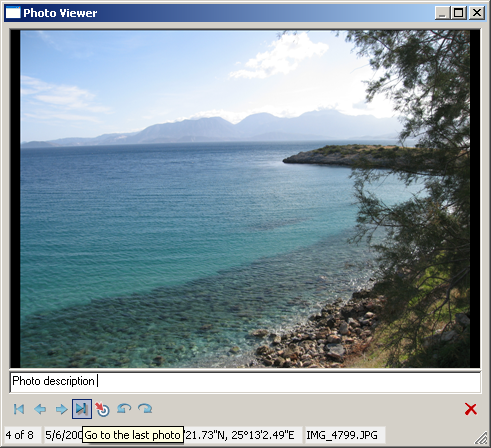
Task: Click the seaside photo image
Action: click(245, 199)
